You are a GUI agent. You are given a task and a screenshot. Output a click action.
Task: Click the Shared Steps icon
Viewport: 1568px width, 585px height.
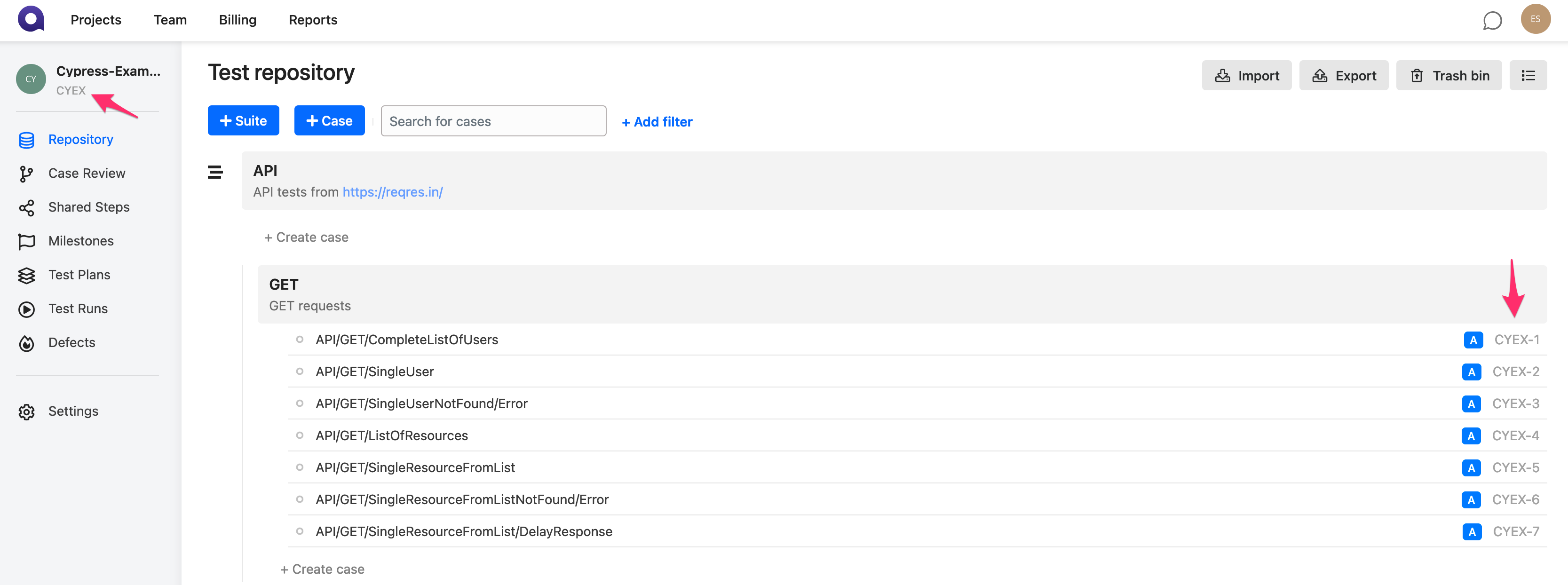pyautogui.click(x=27, y=207)
